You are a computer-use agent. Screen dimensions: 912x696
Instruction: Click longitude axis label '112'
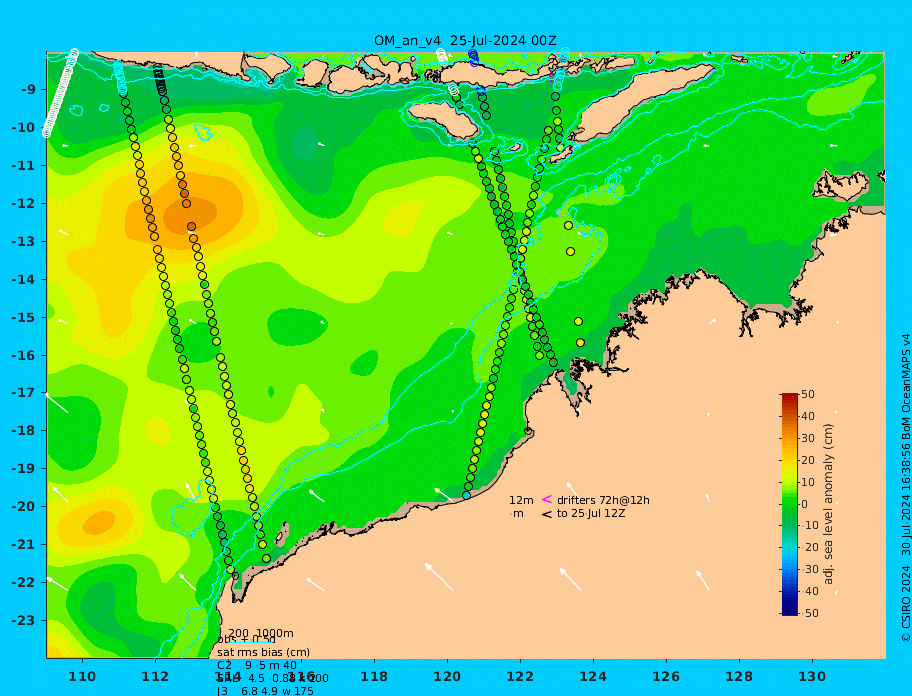tap(155, 677)
